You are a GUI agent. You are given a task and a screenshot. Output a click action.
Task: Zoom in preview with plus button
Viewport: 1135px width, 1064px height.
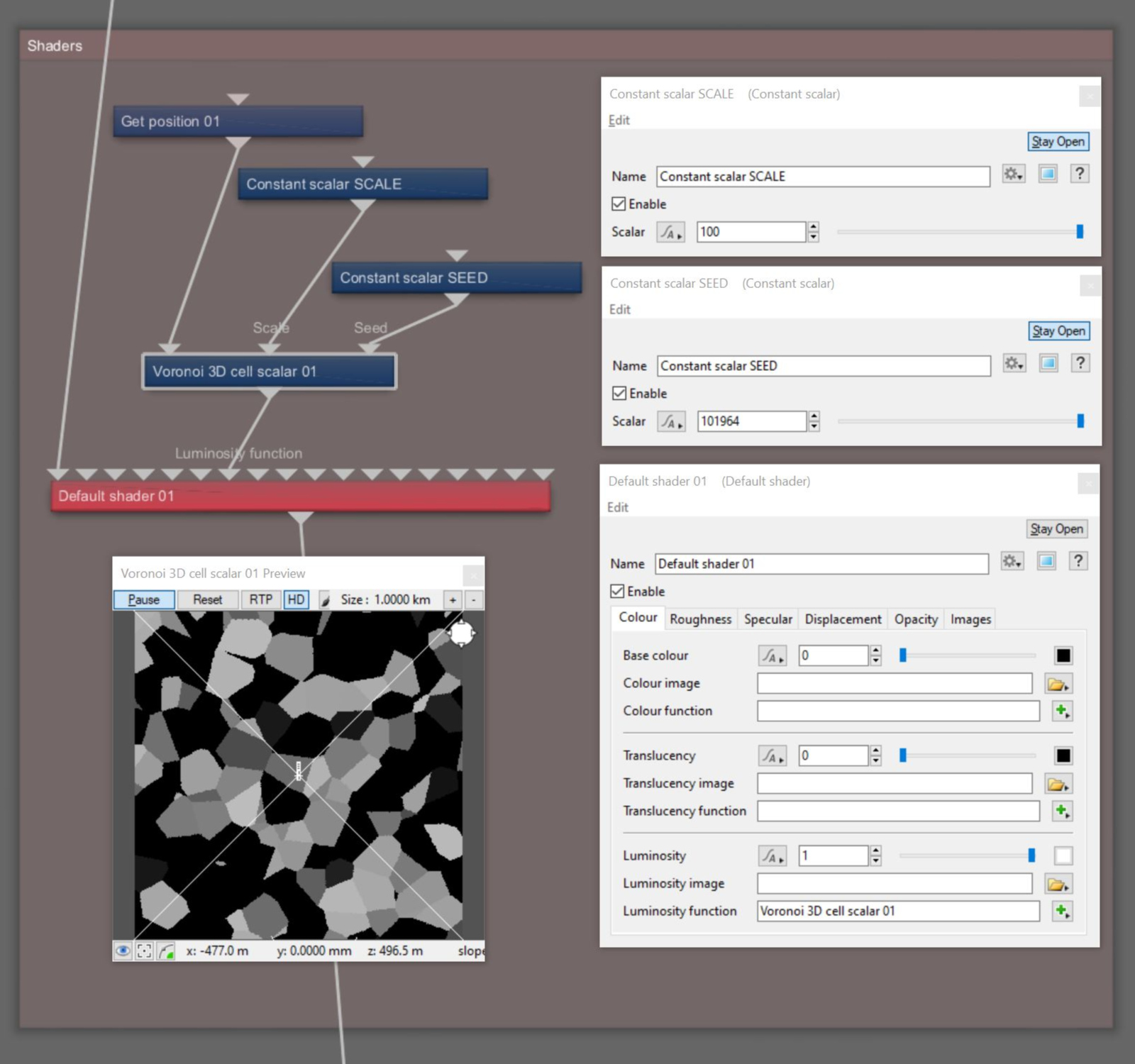pyautogui.click(x=453, y=600)
